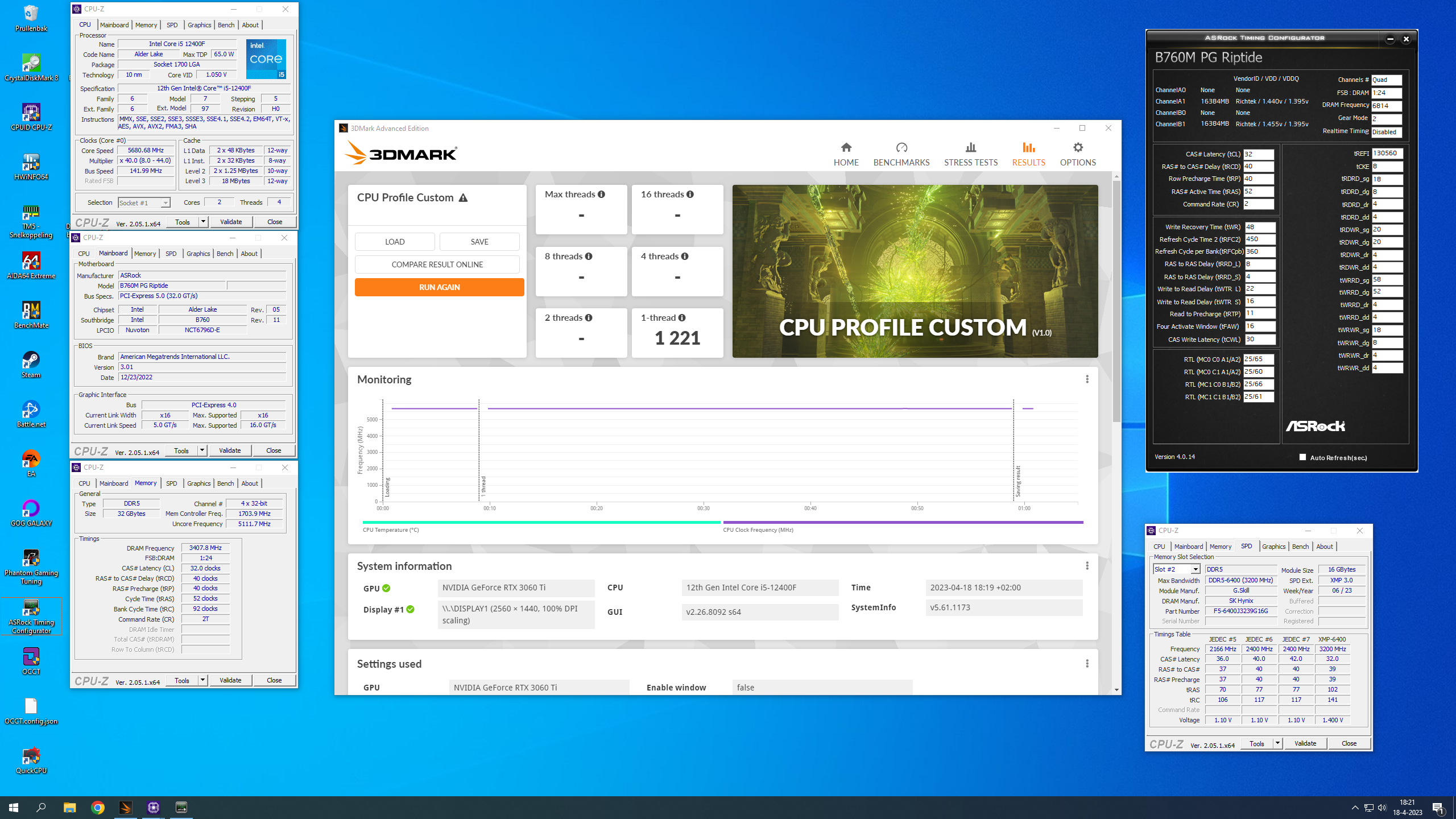Click warning icon next to CPU Profile Custom
This screenshot has height=819, width=1456.
coord(463,197)
